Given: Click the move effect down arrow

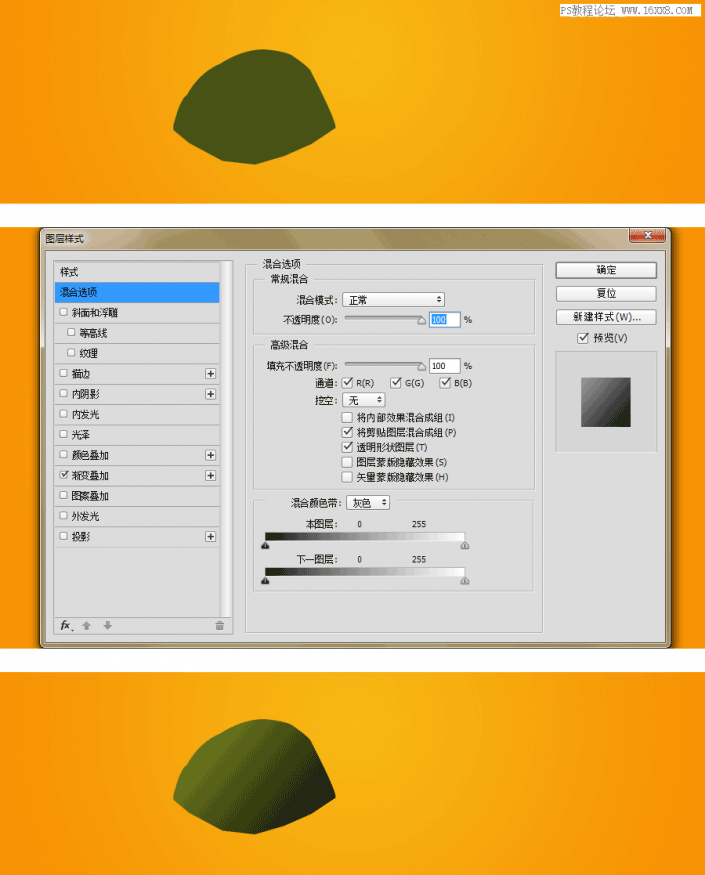Looking at the screenshot, I should tap(108, 625).
